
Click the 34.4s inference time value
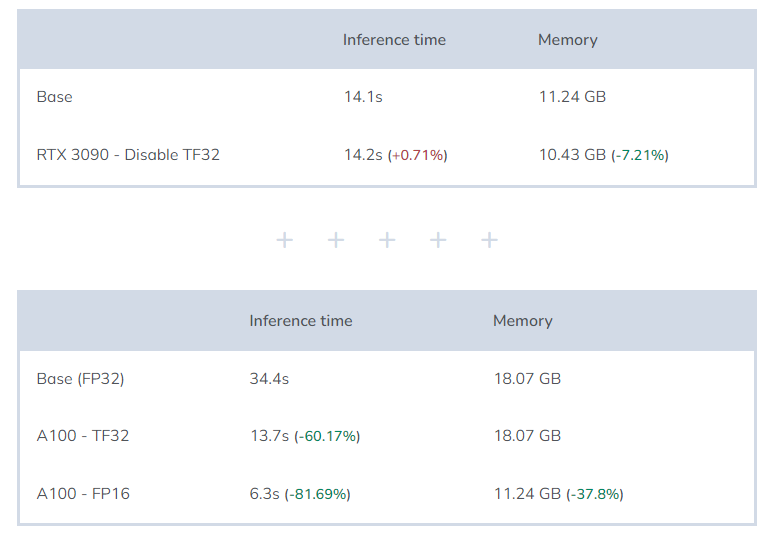click(x=269, y=379)
